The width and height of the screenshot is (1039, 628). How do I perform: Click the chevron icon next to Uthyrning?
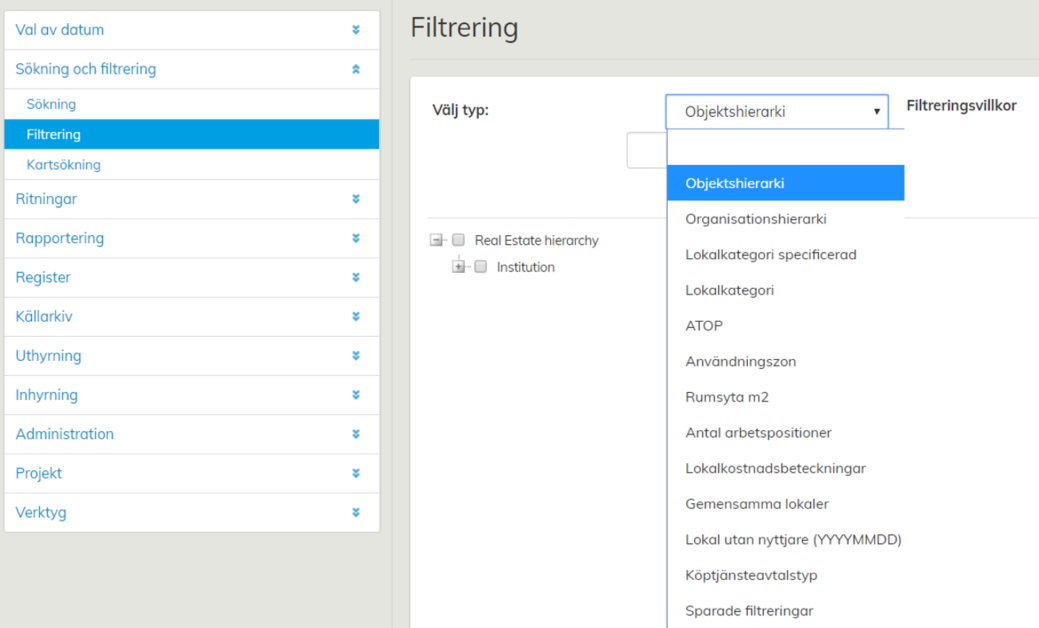pos(356,356)
